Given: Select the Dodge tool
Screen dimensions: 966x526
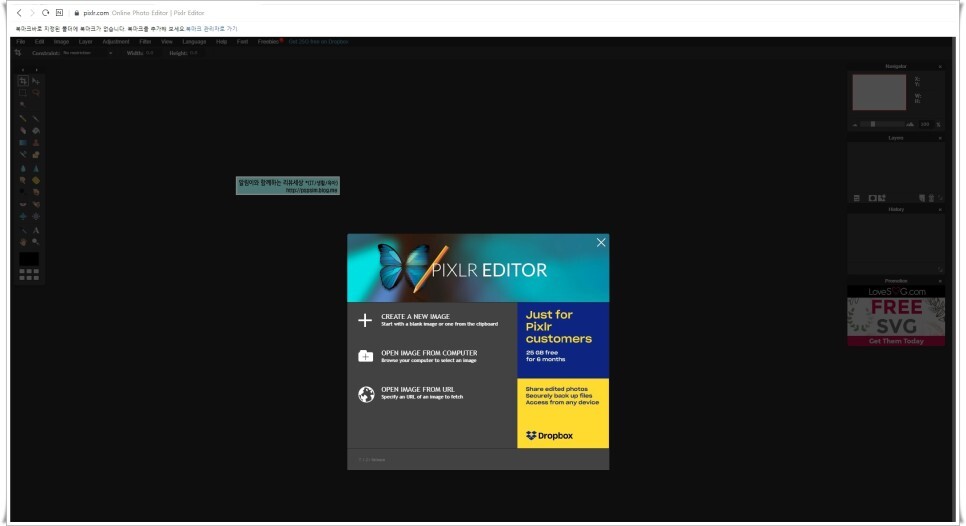Looking at the screenshot, I should click(x=23, y=192).
